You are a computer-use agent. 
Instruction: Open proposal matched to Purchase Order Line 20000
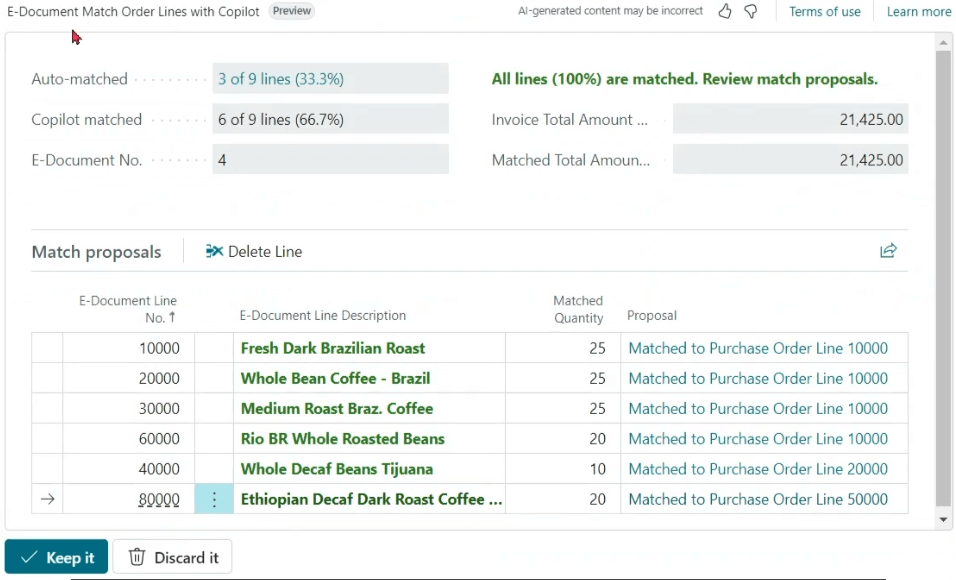pos(757,469)
